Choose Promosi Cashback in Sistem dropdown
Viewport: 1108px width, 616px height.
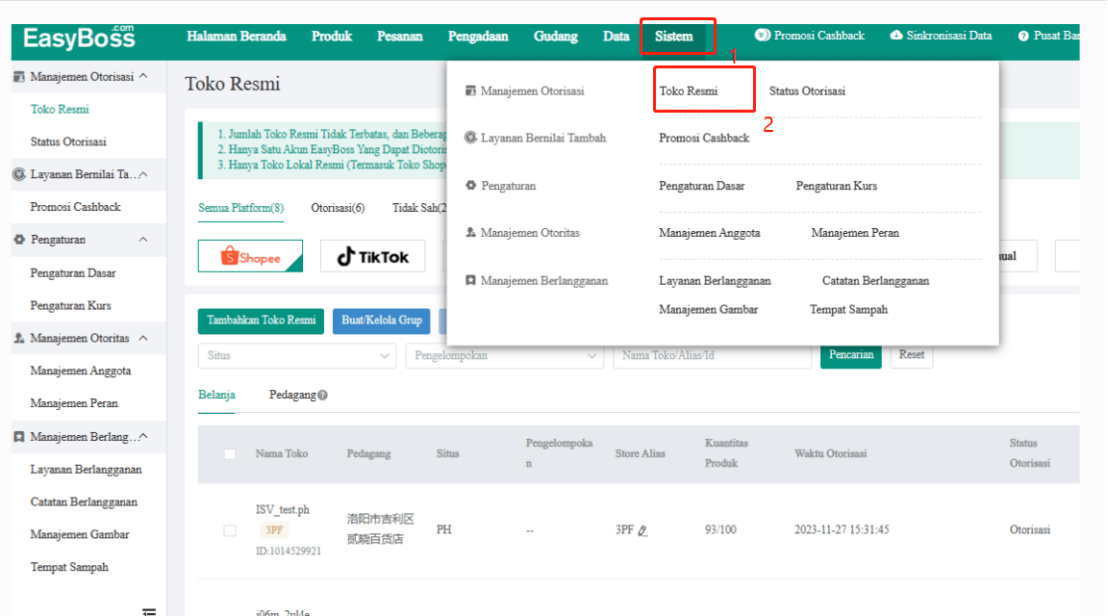[704, 138]
